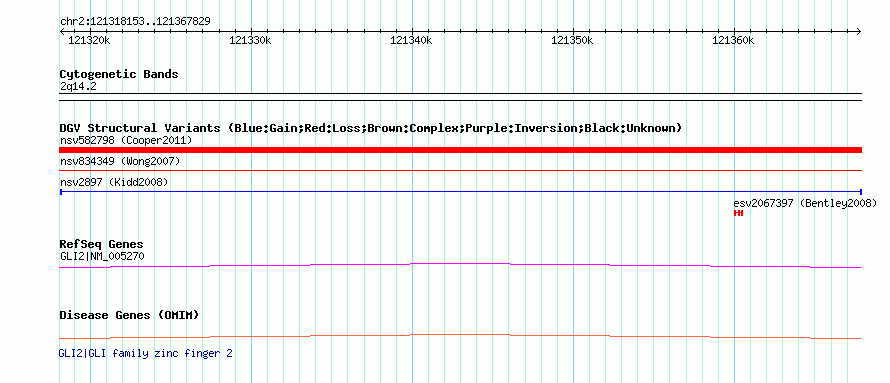Select the DGV Structural Variants track title
This screenshot has height=383, width=890.
[370, 128]
